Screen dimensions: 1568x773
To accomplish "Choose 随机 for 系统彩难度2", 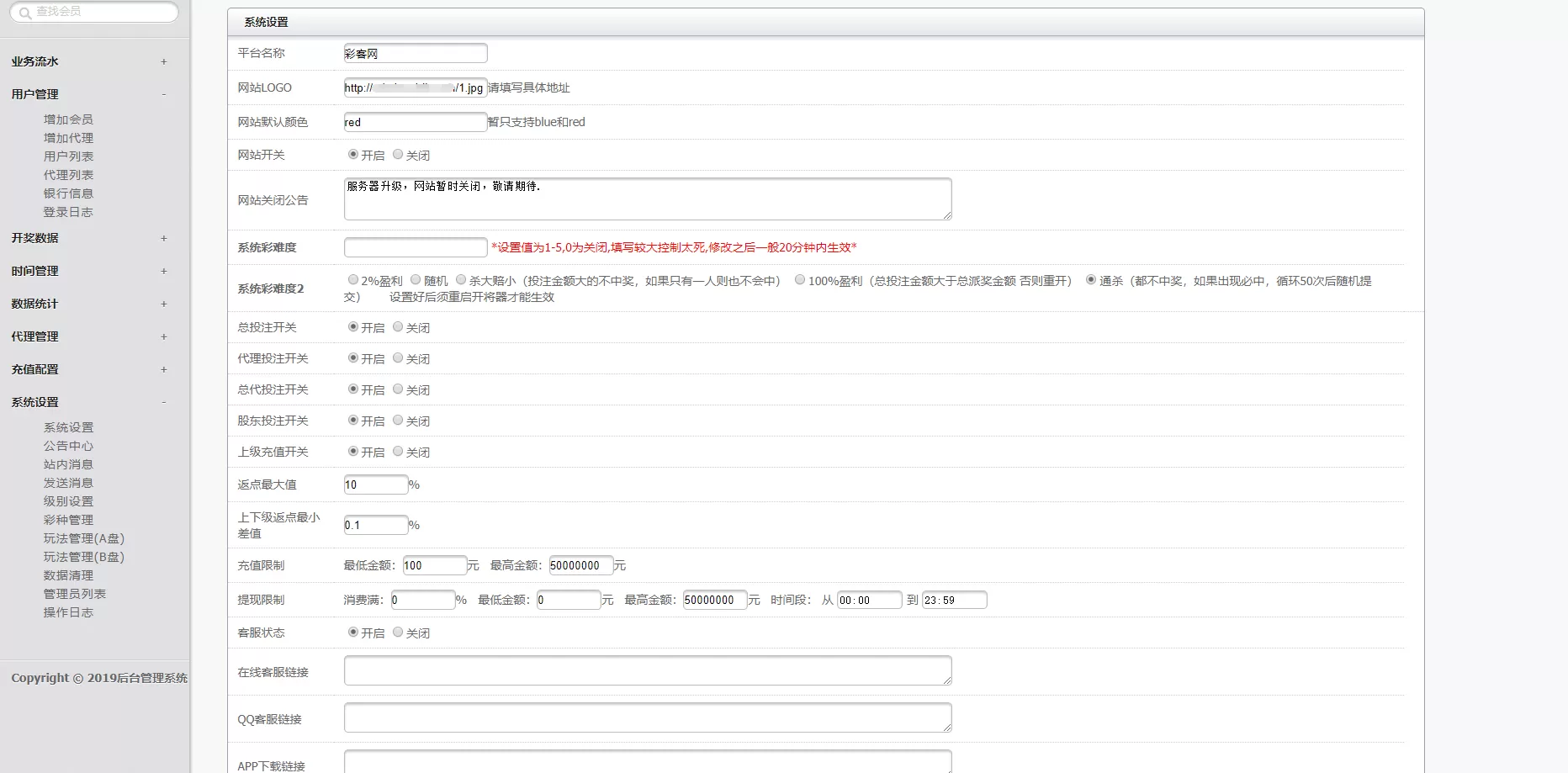I will [x=416, y=280].
